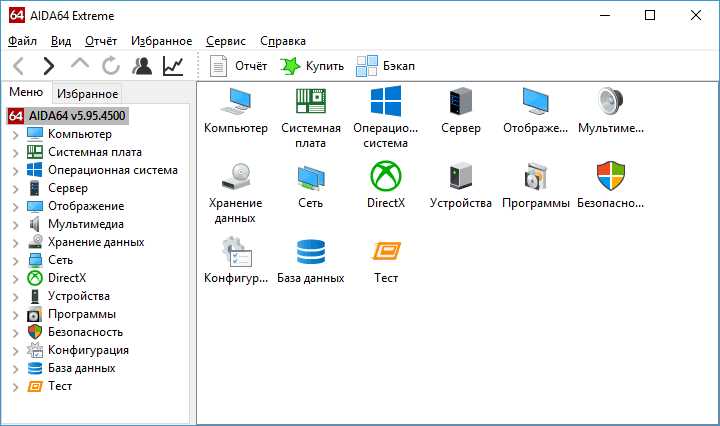720x426 pixels.
Task: Expand the Операционная система tree chevron
Action: (15, 170)
